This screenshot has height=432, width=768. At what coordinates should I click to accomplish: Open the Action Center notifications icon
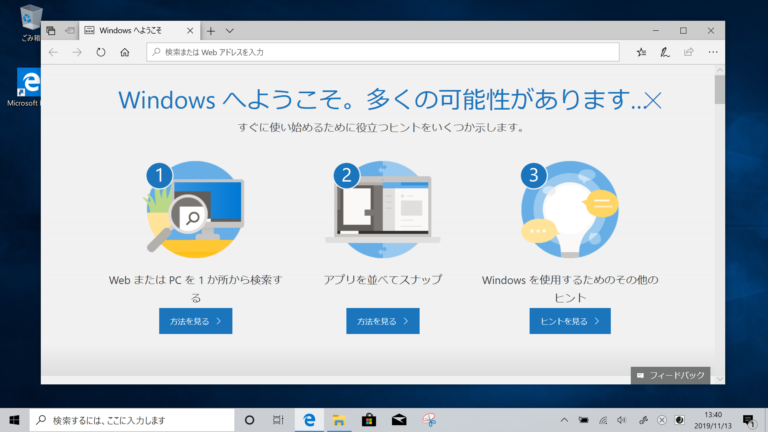pos(749,420)
